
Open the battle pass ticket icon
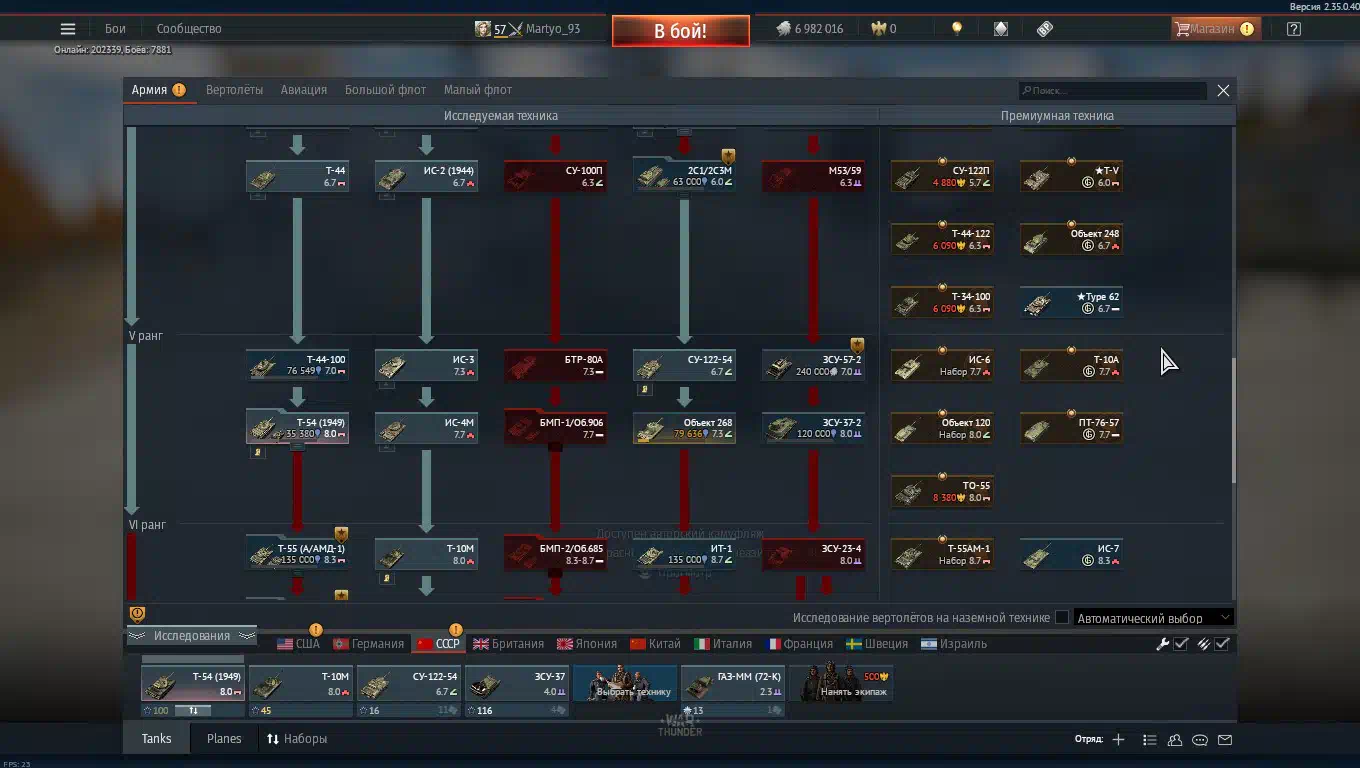point(1045,29)
